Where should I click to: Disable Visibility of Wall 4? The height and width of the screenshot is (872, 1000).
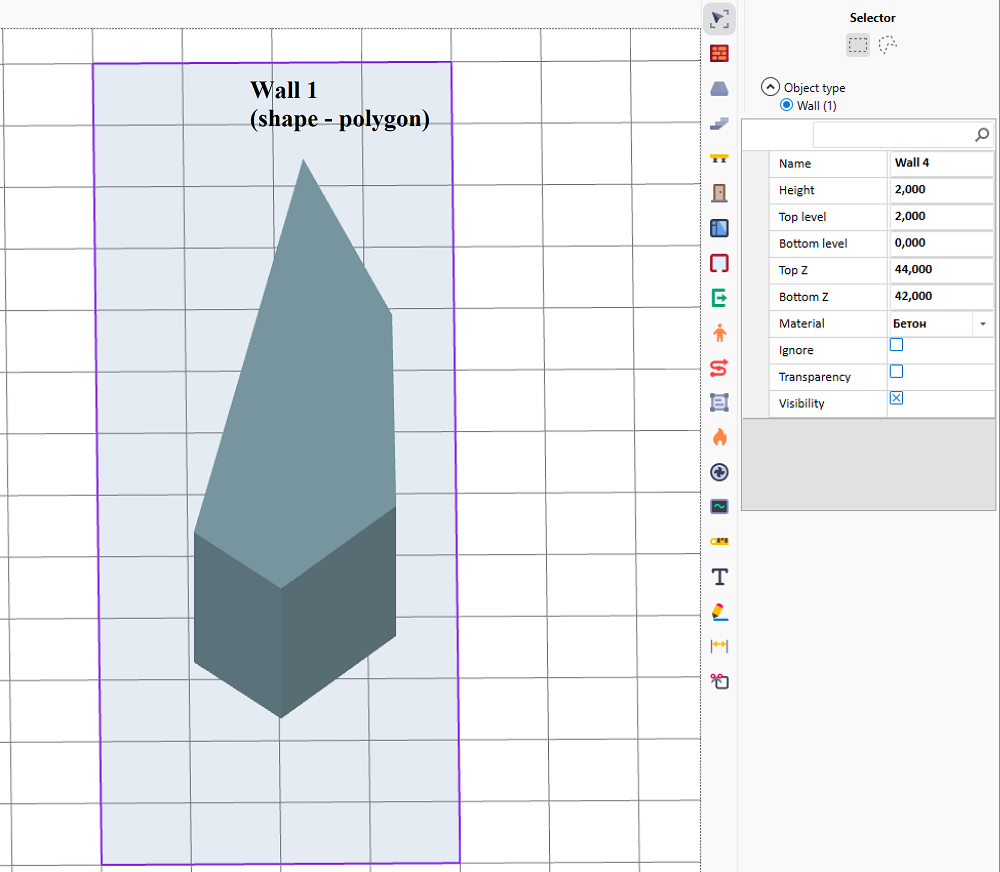[x=896, y=397]
